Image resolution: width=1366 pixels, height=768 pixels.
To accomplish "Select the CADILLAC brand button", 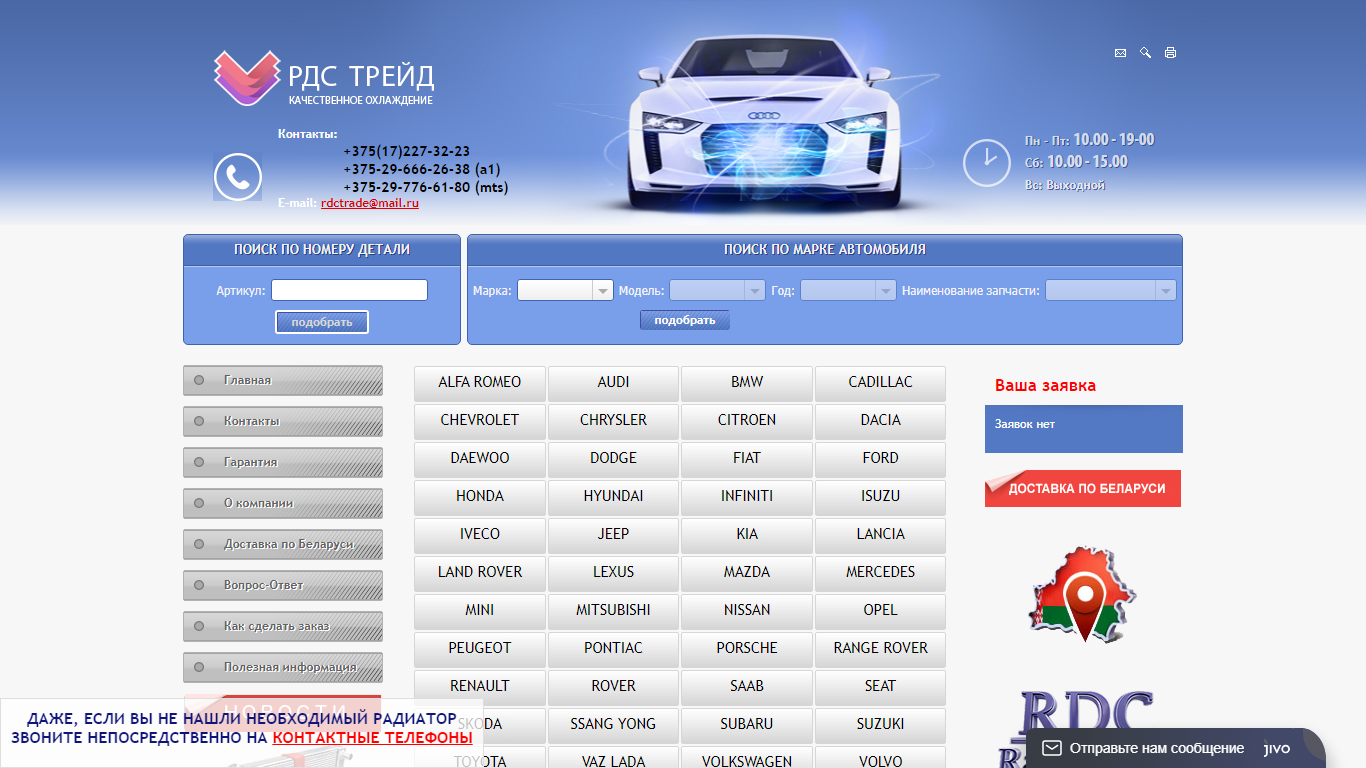I will click(x=880, y=383).
